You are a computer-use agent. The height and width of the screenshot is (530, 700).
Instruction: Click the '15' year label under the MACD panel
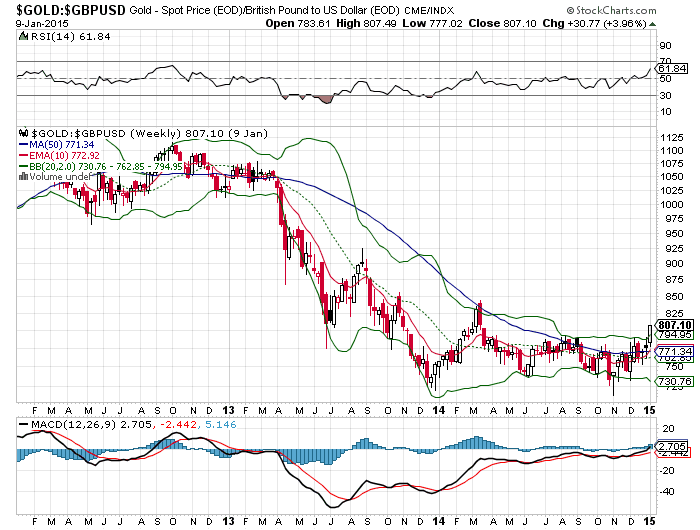coord(650,521)
